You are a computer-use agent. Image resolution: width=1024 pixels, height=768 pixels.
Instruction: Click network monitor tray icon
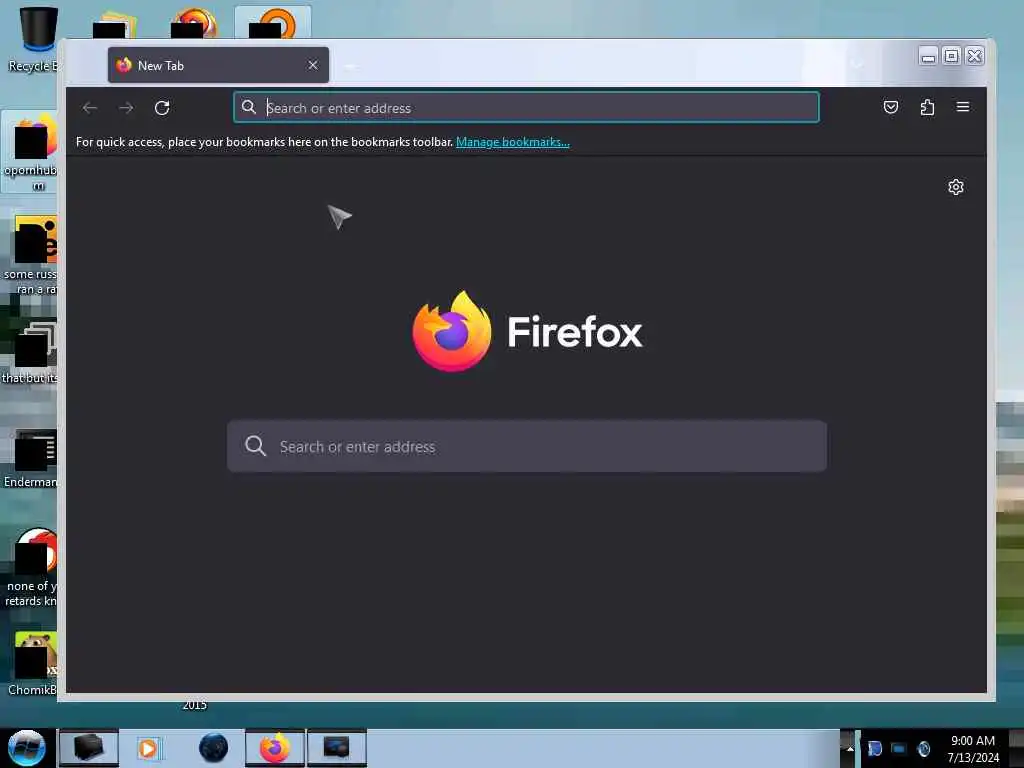tap(899, 748)
